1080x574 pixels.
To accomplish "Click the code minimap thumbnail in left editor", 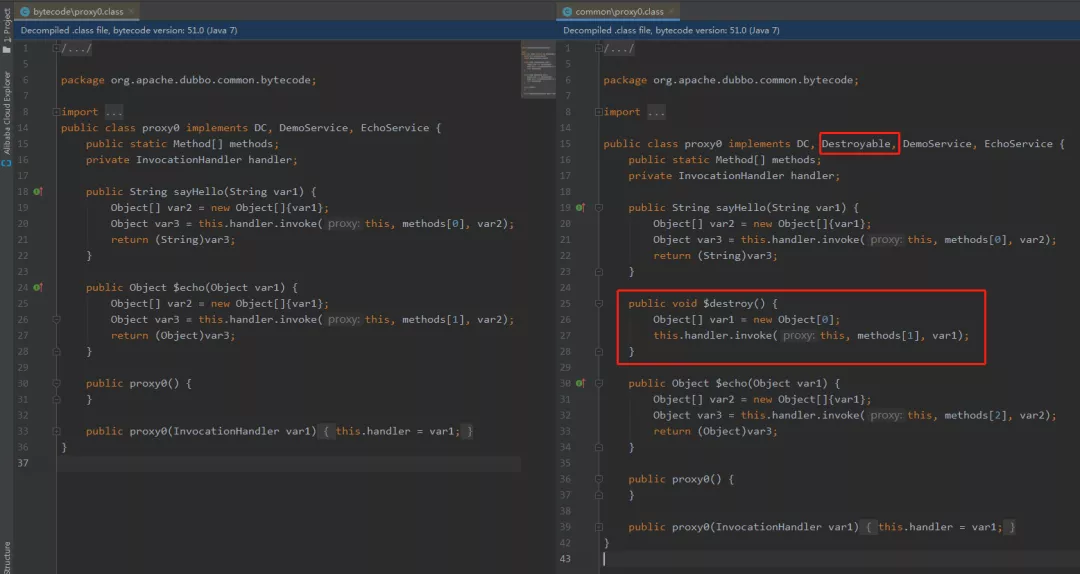I will pyautogui.click(x=538, y=70).
